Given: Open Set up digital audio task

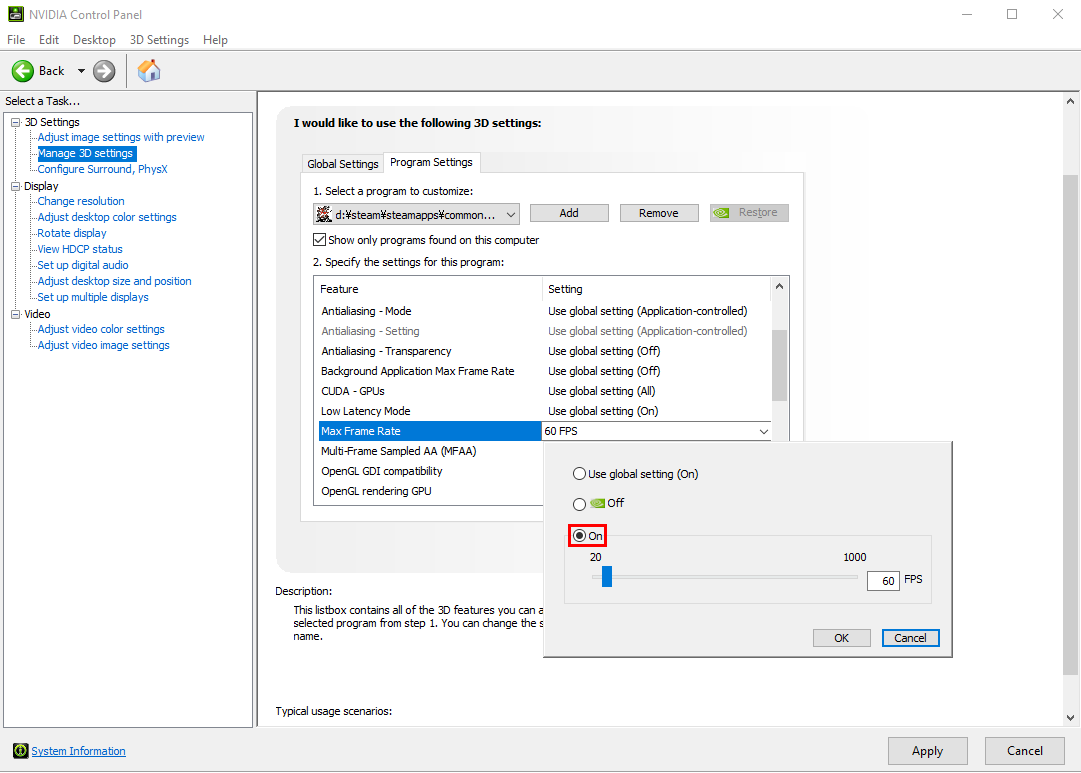Looking at the screenshot, I should (83, 265).
